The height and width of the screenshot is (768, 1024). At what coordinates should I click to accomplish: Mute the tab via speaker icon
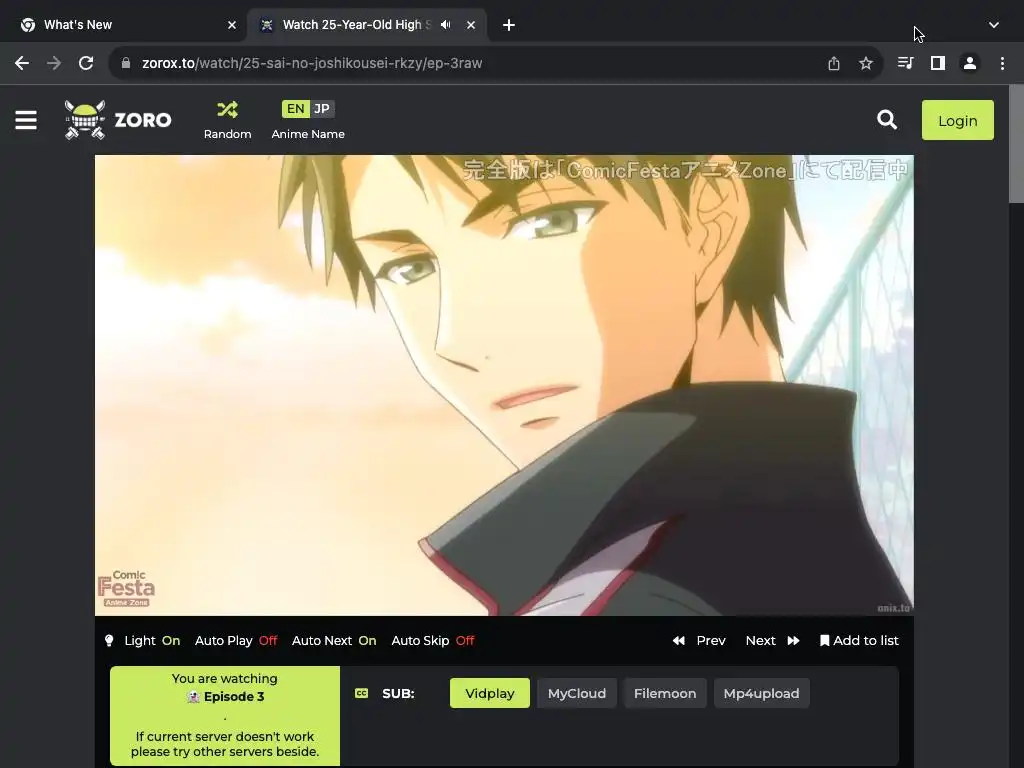[445, 25]
